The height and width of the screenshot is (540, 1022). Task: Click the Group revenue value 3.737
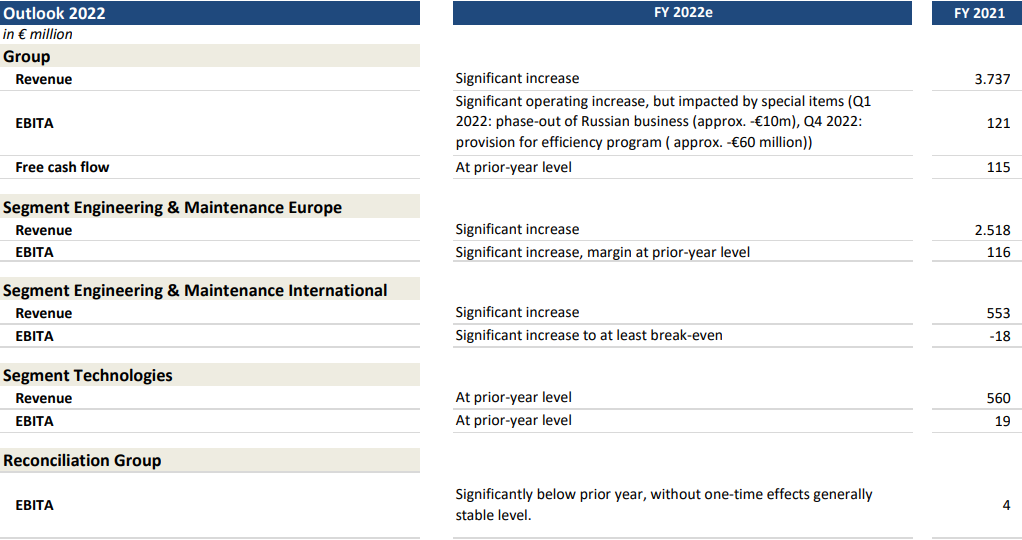[x=992, y=79]
